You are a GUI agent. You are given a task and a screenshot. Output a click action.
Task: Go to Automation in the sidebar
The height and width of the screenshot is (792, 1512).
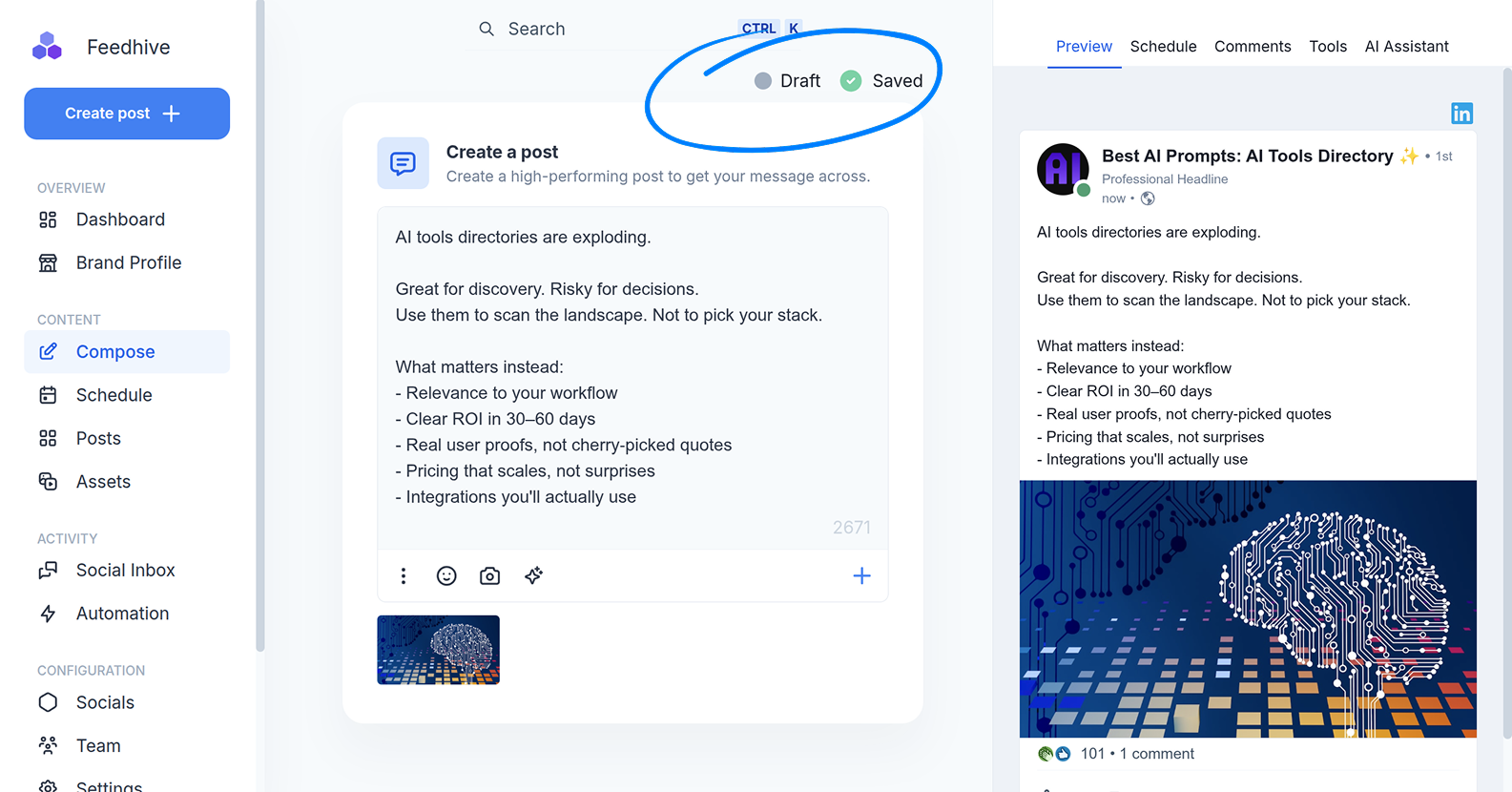coord(122,614)
